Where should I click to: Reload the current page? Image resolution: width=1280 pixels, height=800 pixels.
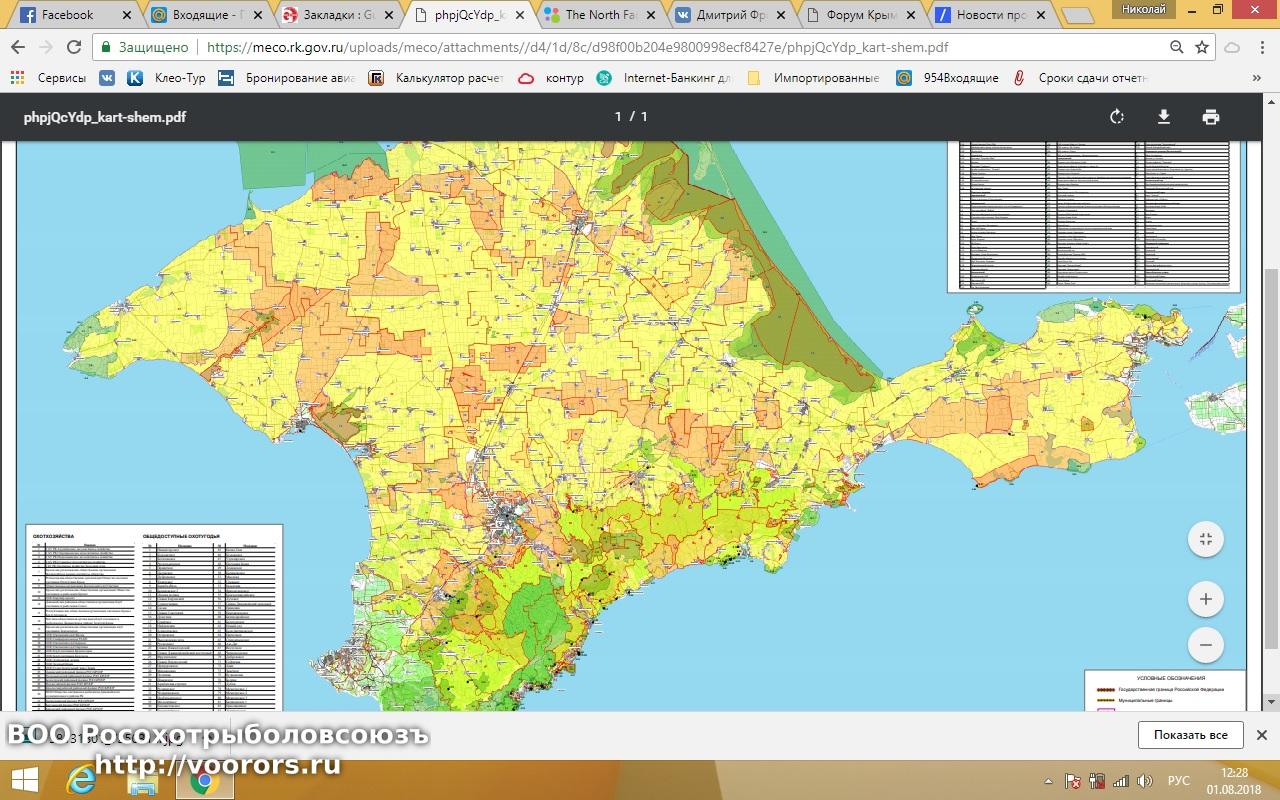[x=73, y=47]
